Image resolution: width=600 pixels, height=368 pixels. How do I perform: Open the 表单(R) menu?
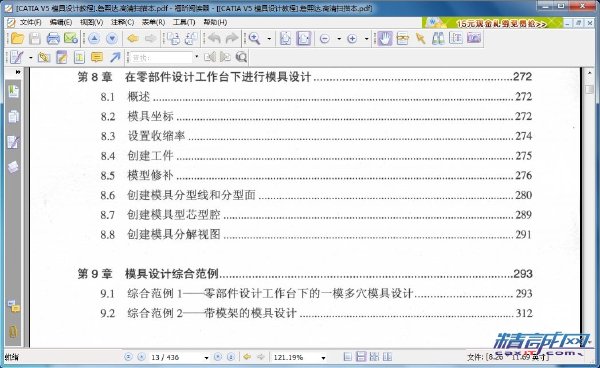coord(153,22)
